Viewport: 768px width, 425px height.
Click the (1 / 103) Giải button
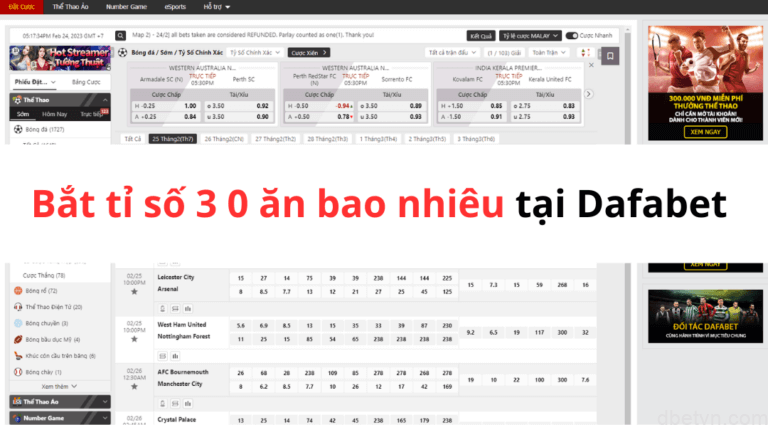pos(504,52)
